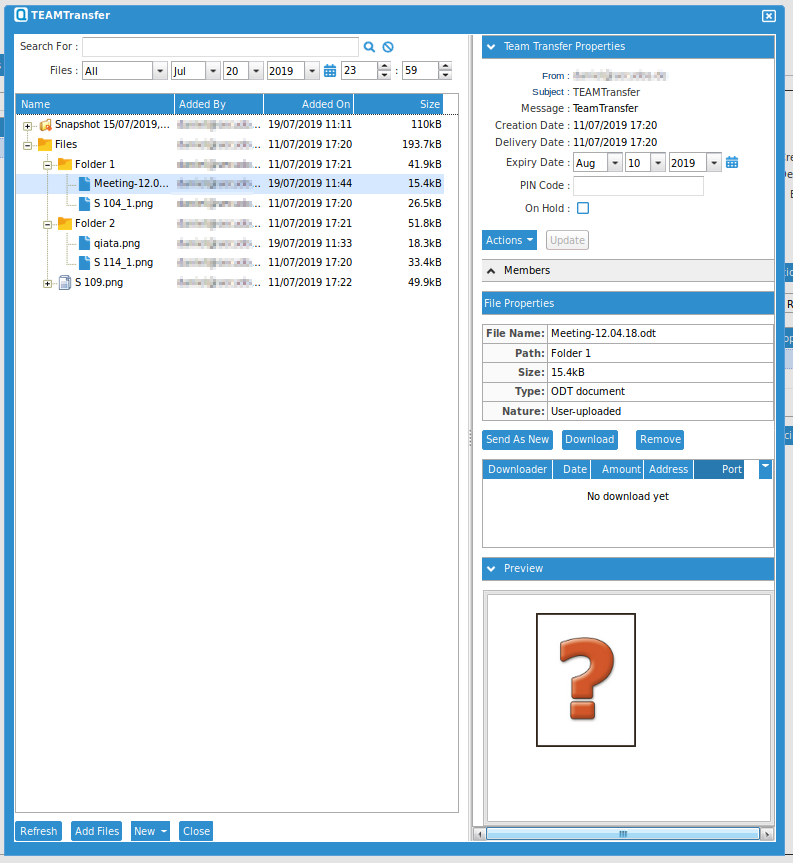
Task: Click the Meeting-12.0 file icon
Action: pos(84,183)
